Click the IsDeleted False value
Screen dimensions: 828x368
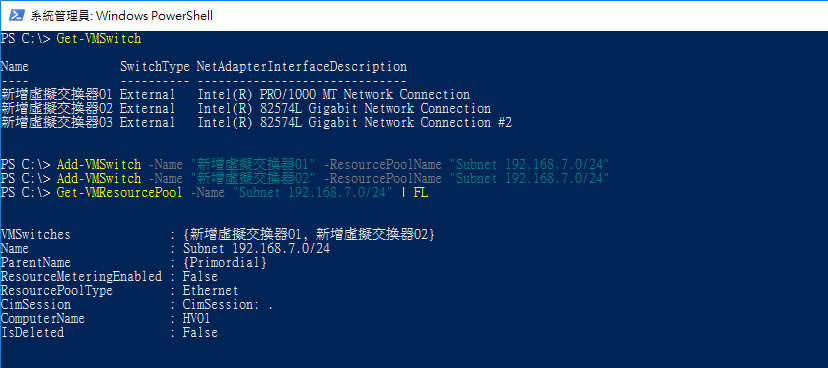click(x=200, y=333)
